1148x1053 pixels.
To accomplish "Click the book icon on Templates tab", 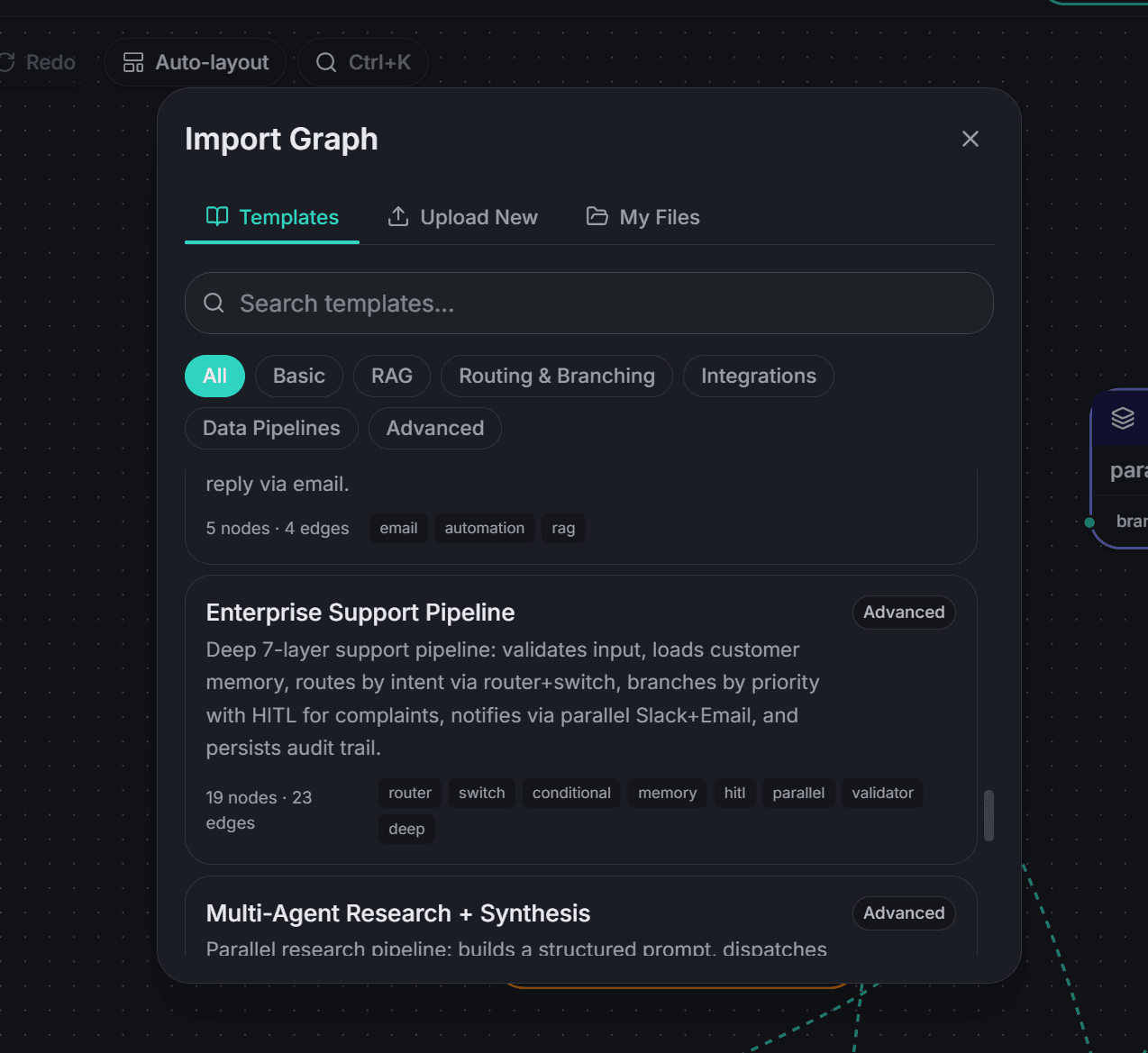I will click(x=217, y=216).
